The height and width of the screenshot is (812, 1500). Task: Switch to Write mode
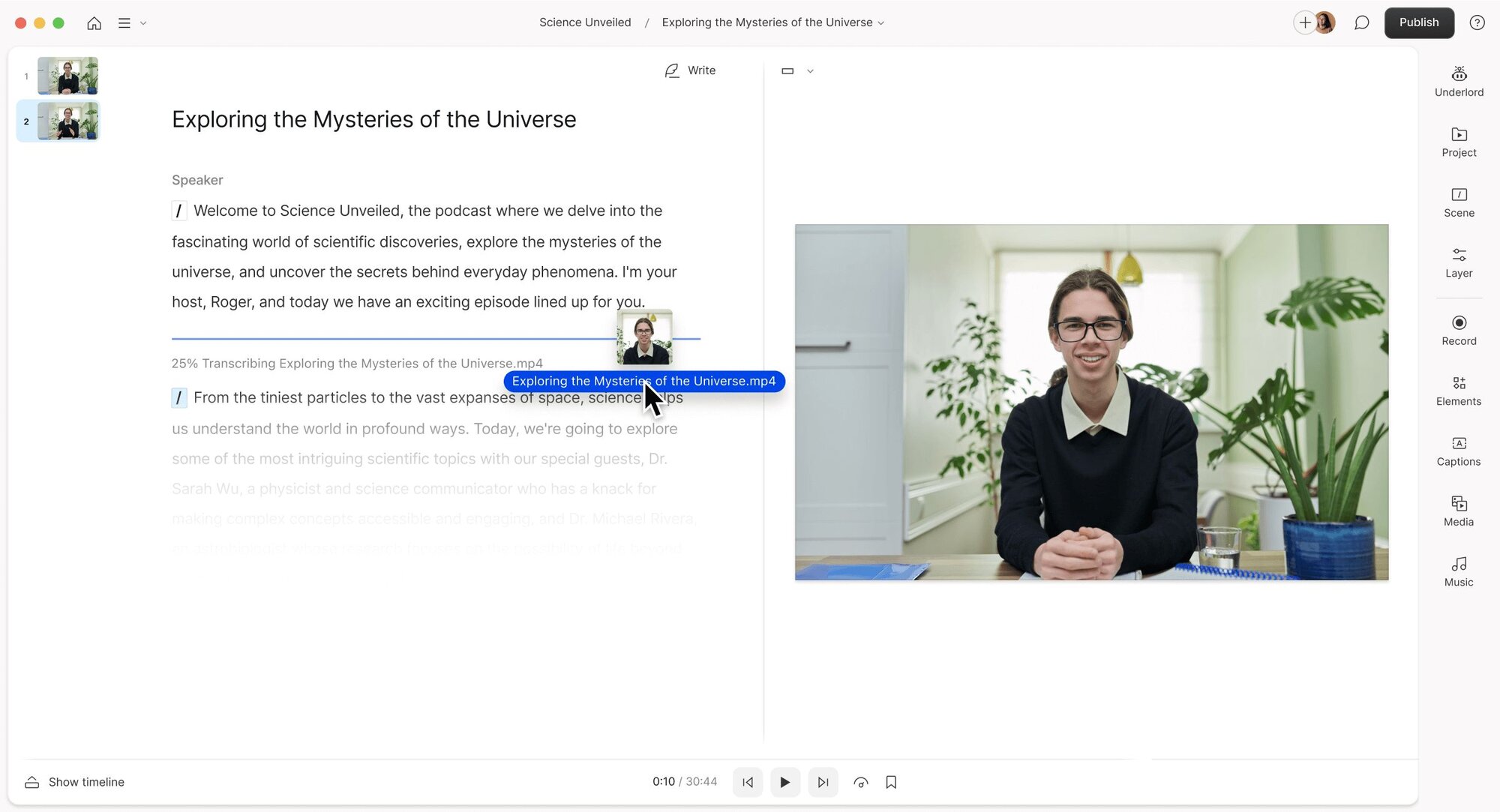[689, 70]
